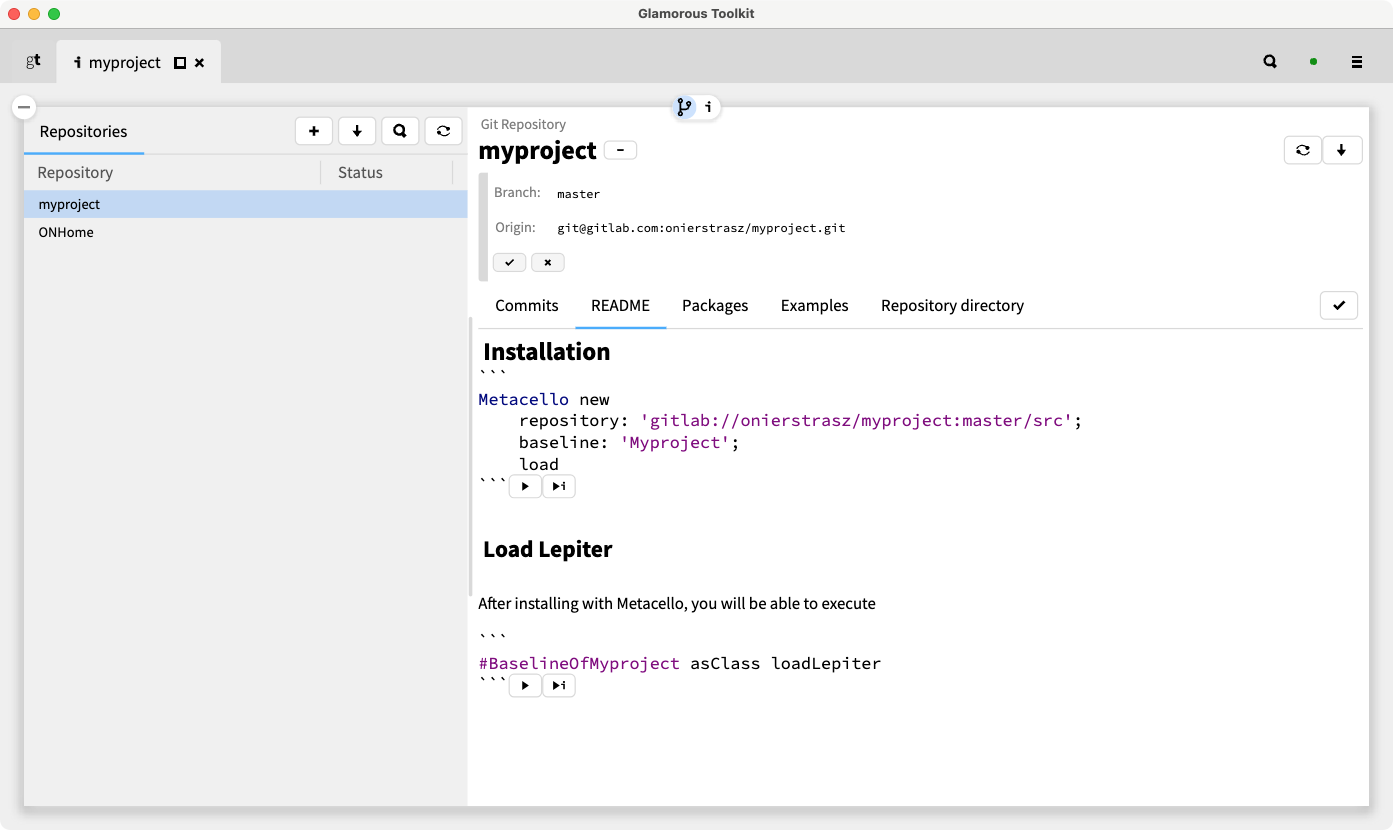Switch to the Commits tab
This screenshot has width=1393, height=830.
coord(527,306)
